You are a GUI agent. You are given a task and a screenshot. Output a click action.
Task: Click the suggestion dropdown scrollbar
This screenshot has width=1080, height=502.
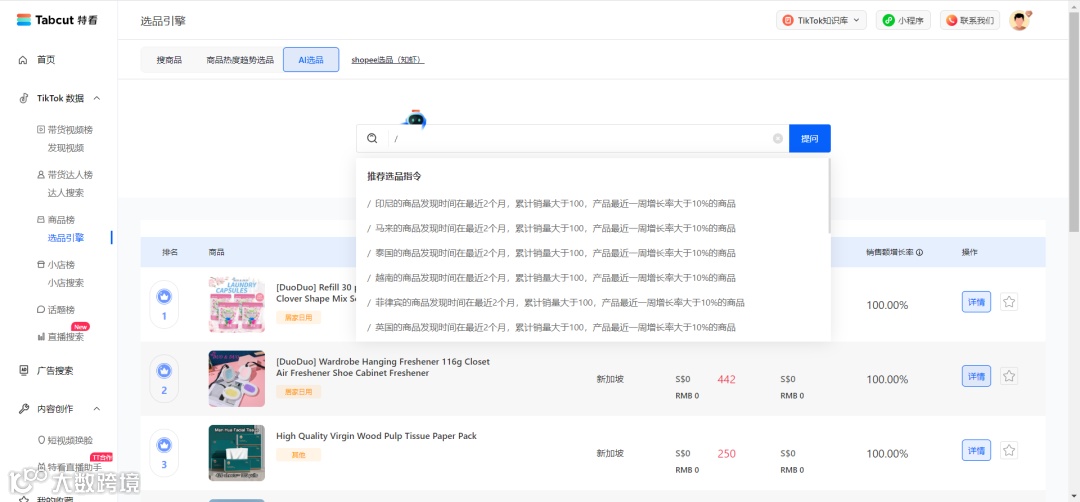[829, 196]
